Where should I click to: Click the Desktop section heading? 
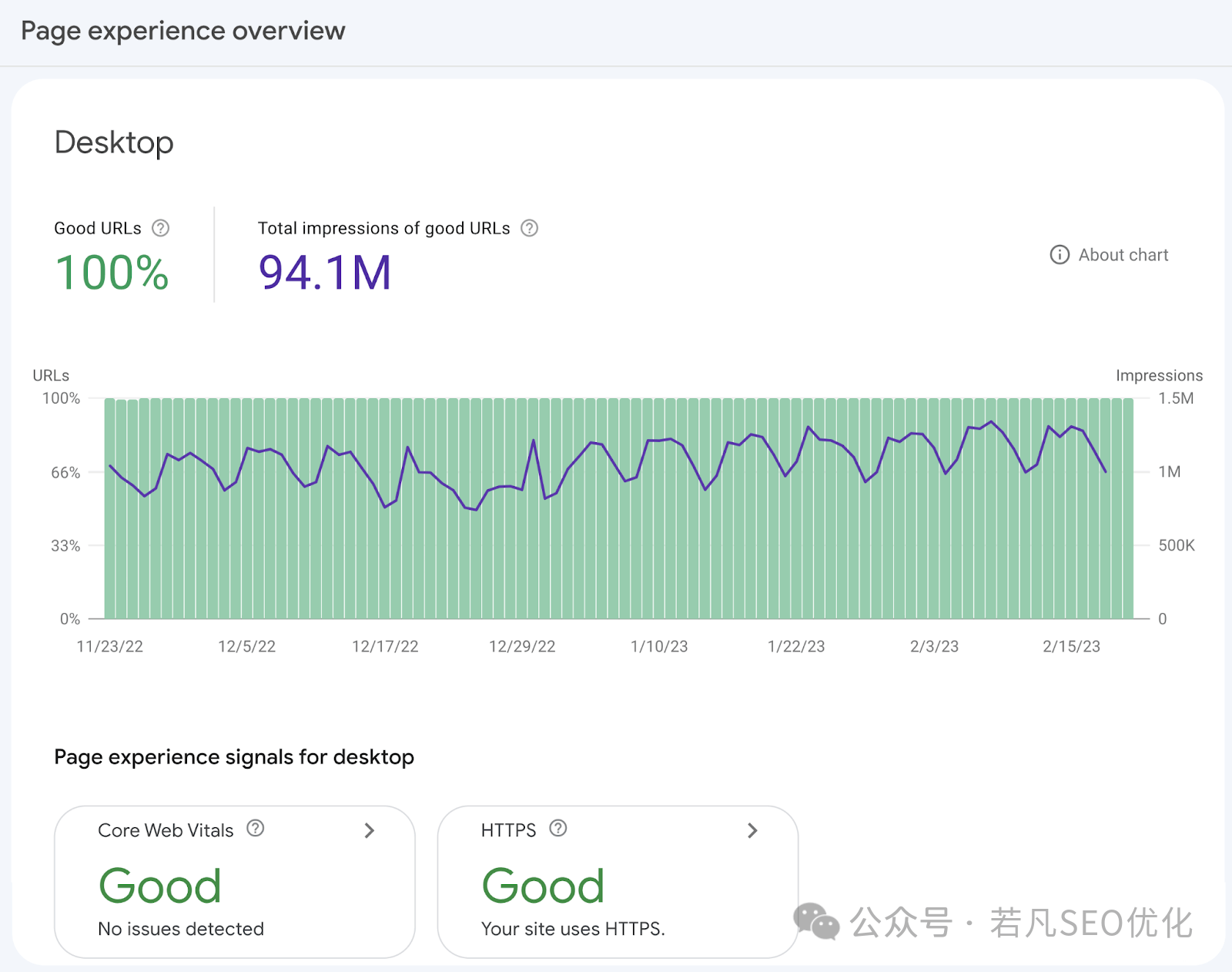pos(114,143)
